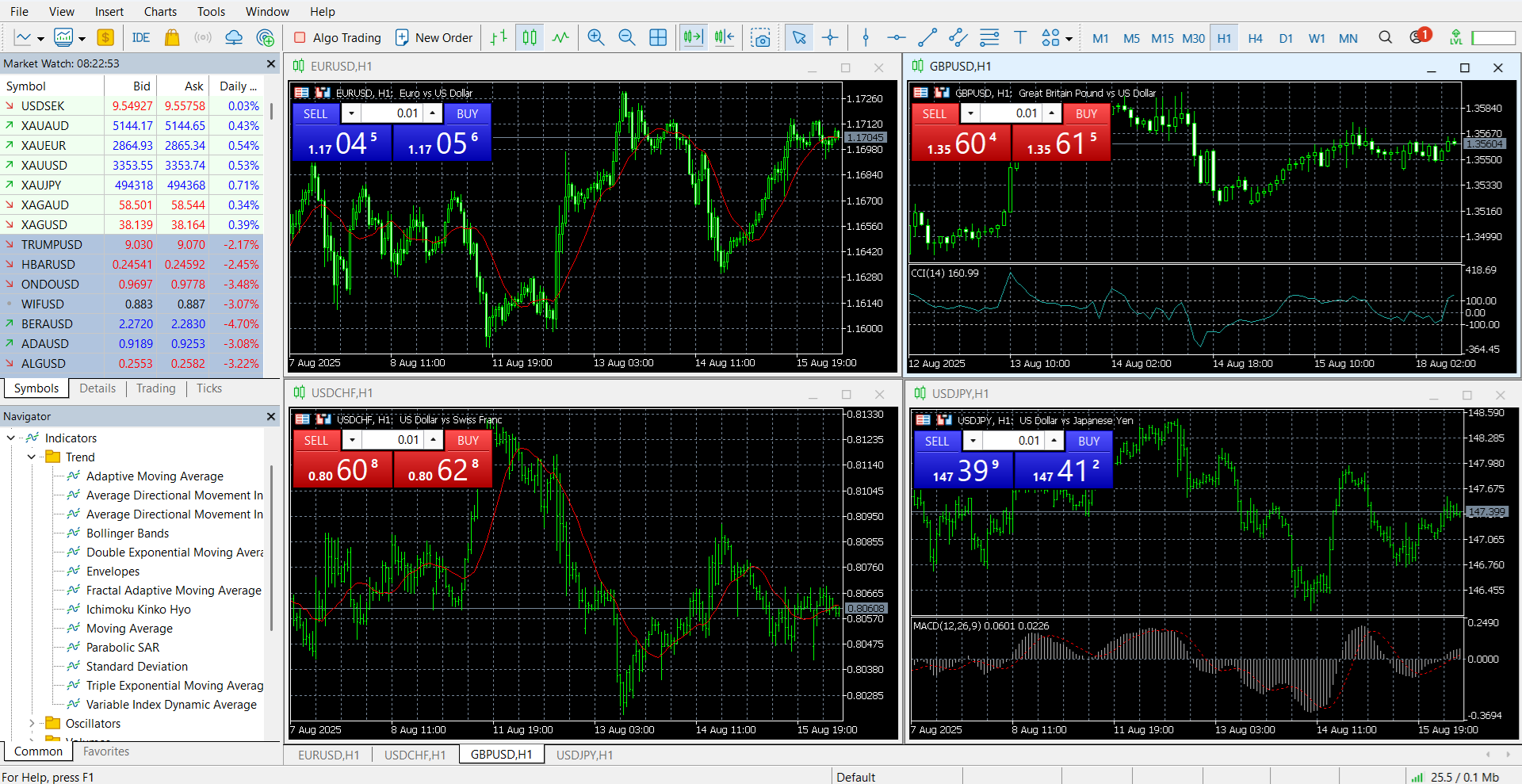
Task: Click the USDCHF lot volume input field
Action: [x=392, y=440]
